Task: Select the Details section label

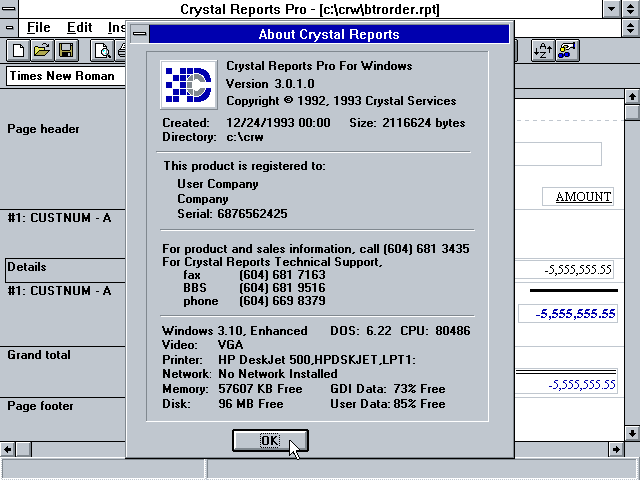Action: (27, 267)
